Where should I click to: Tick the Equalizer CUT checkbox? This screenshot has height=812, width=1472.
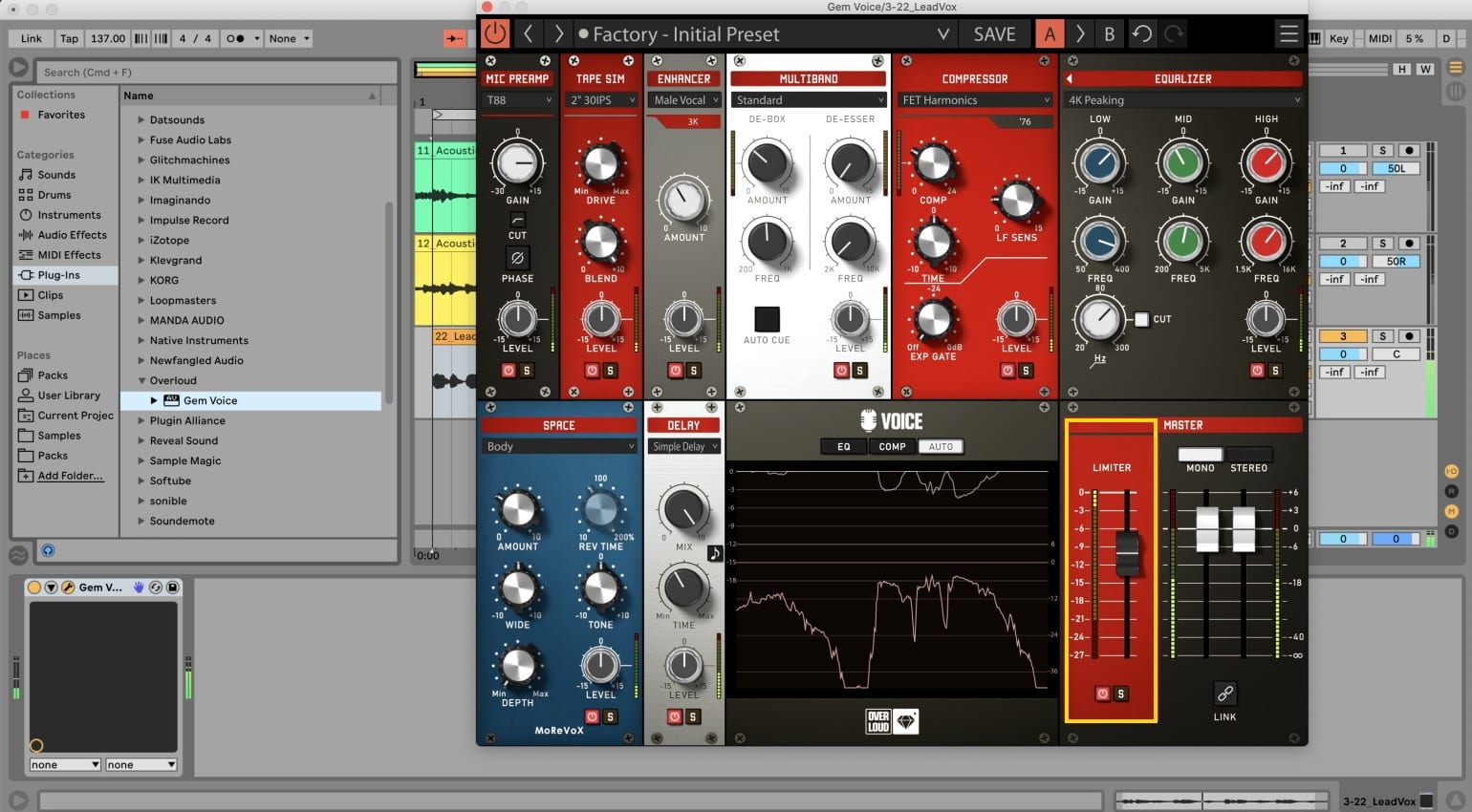(1141, 319)
